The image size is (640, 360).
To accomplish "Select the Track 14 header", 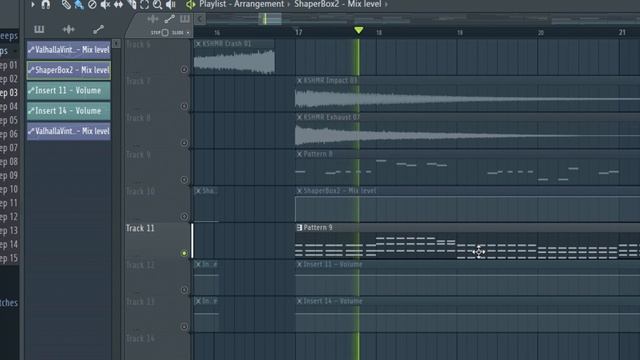I will point(158,347).
